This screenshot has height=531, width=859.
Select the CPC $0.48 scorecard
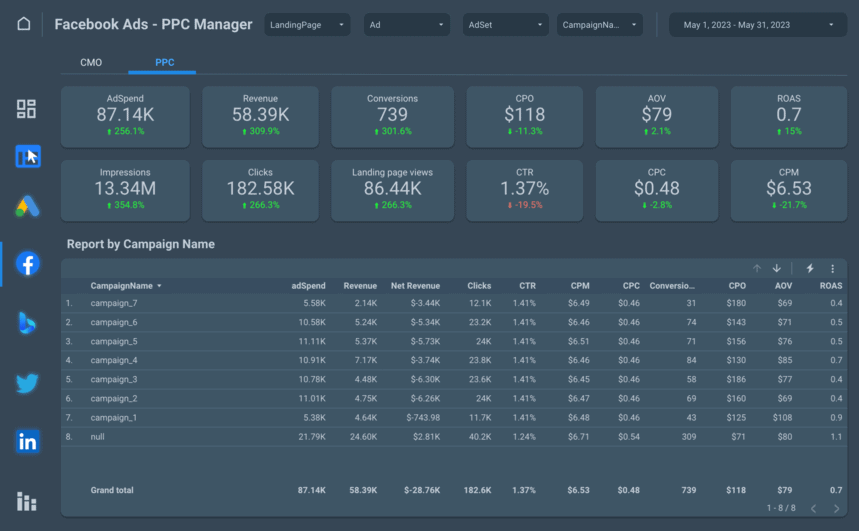pyautogui.click(x=657, y=190)
